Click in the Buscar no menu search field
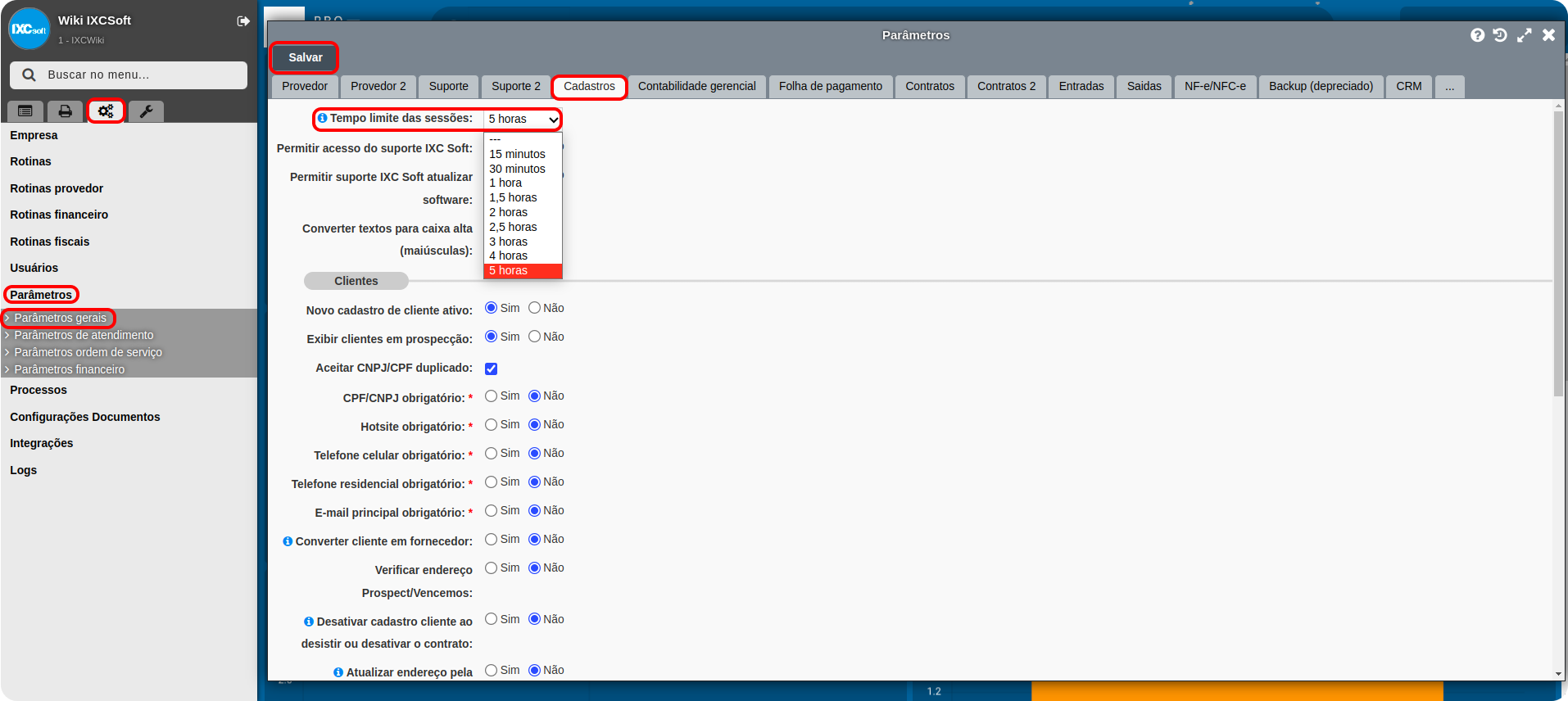Screen dimensions: 1568x701 pyautogui.click(x=129, y=75)
